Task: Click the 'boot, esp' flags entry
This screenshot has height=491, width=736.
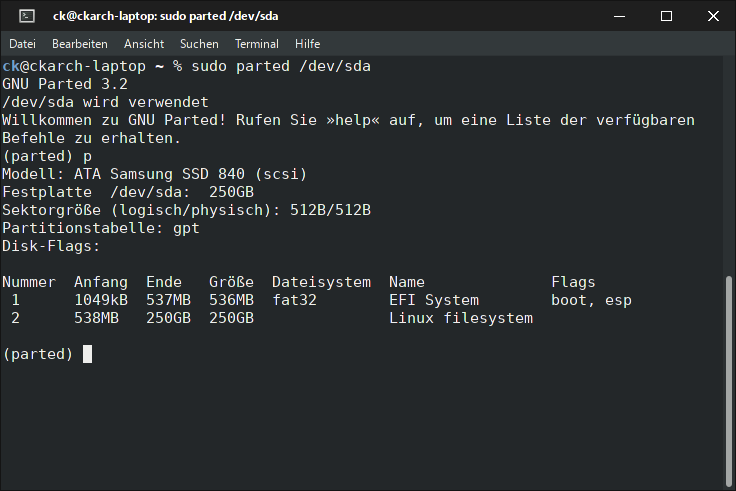Action: pos(591,300)
